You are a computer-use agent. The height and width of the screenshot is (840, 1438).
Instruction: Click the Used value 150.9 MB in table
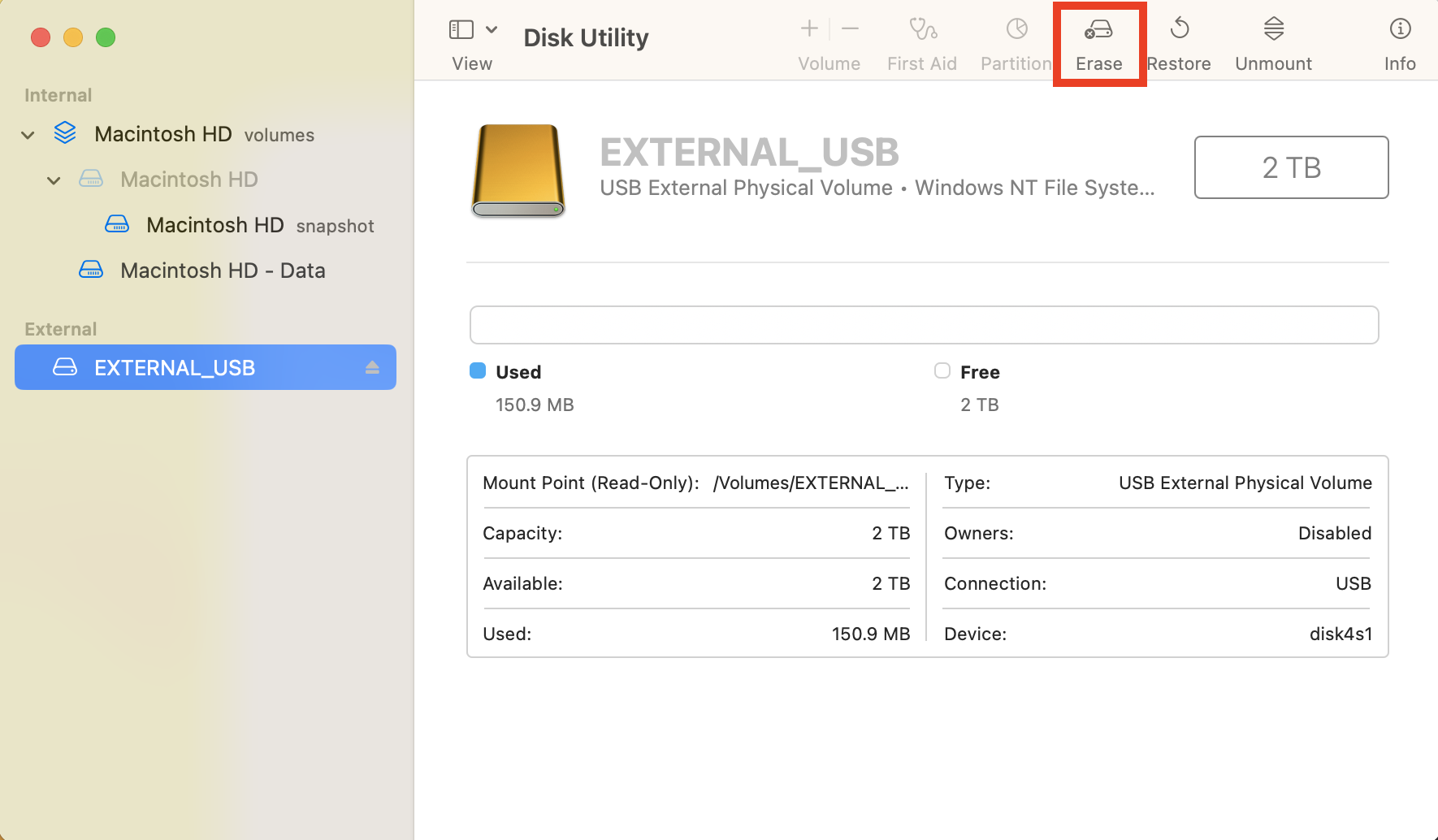[x=871, y=634]
